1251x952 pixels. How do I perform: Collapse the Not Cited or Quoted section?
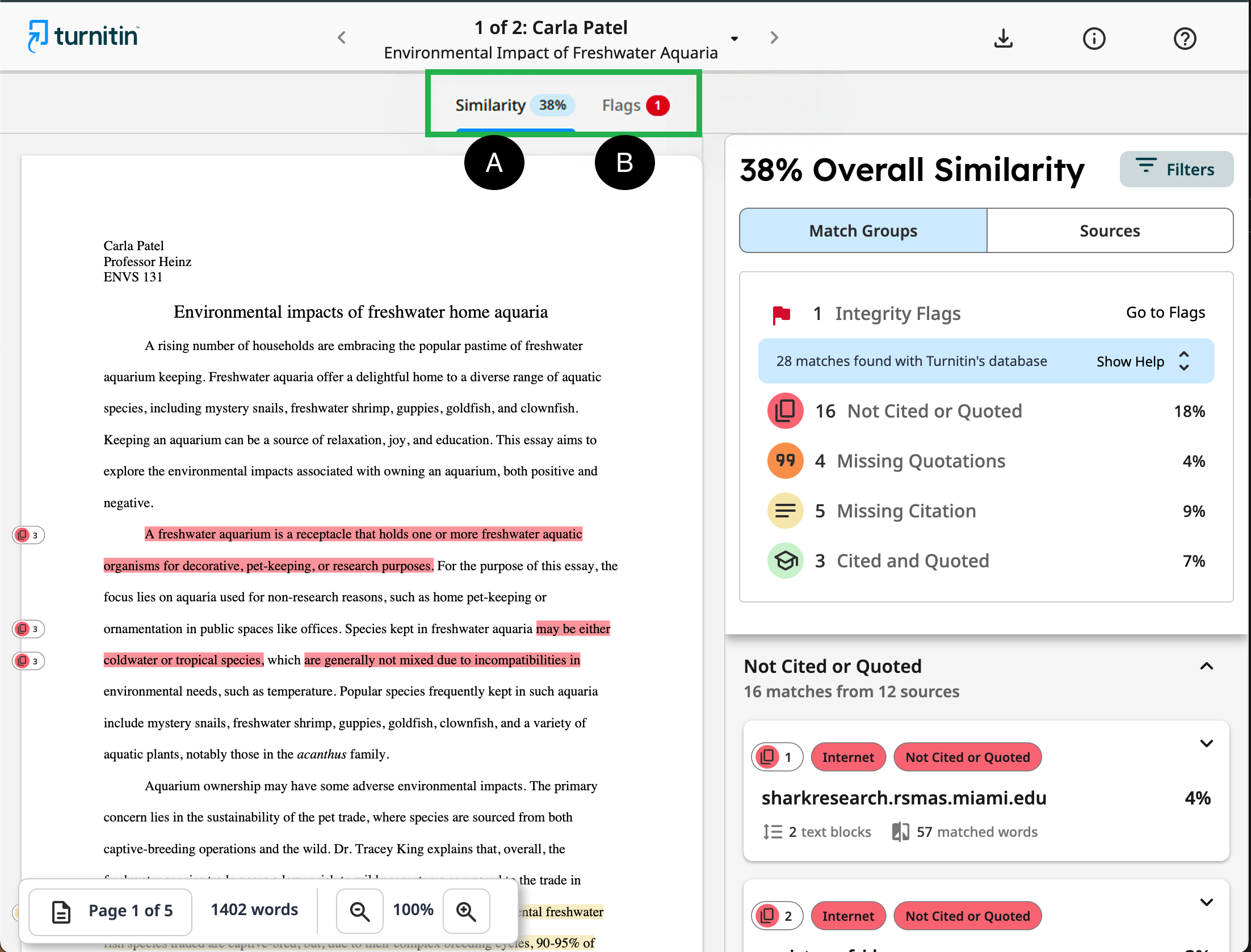point(1206,666)
